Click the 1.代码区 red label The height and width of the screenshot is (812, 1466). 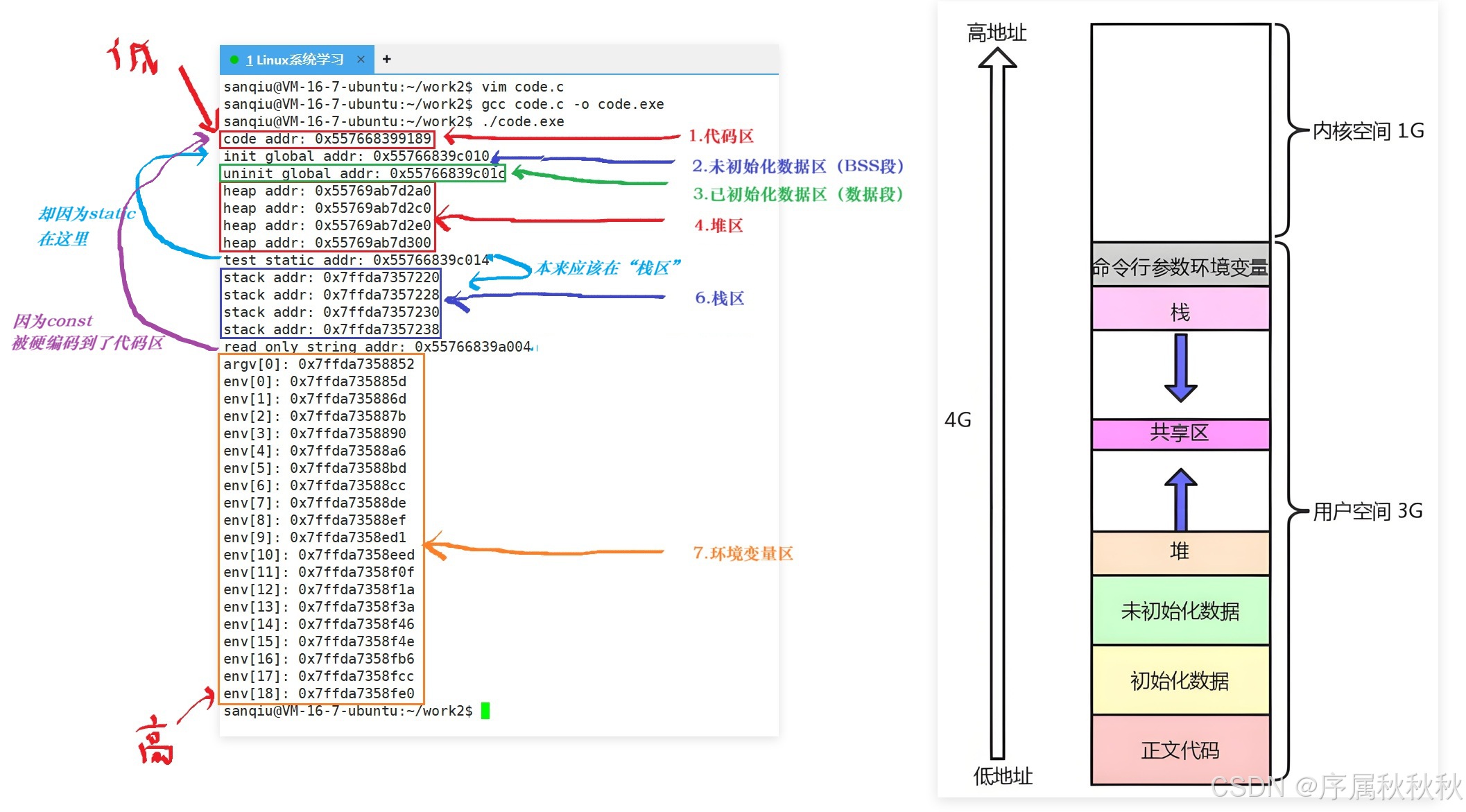point(721,137)
